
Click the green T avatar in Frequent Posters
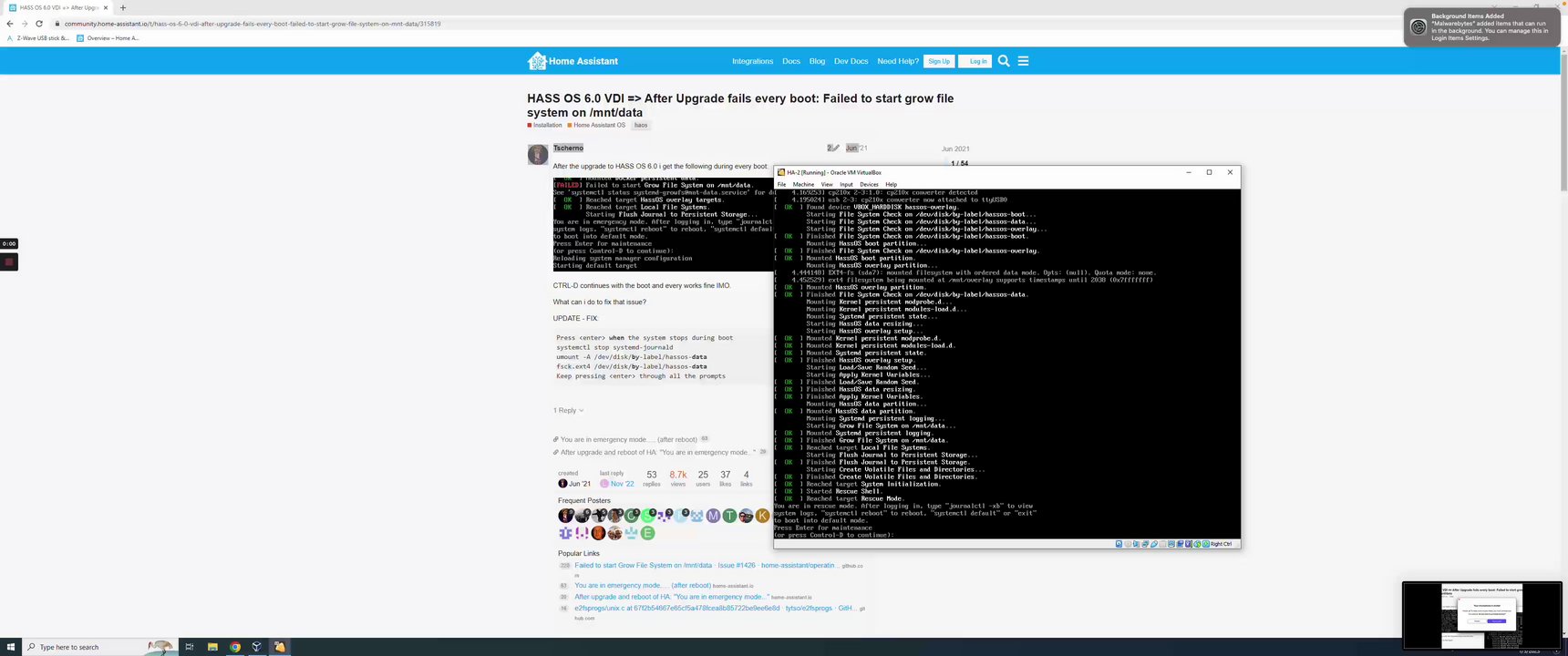[729, 516]
